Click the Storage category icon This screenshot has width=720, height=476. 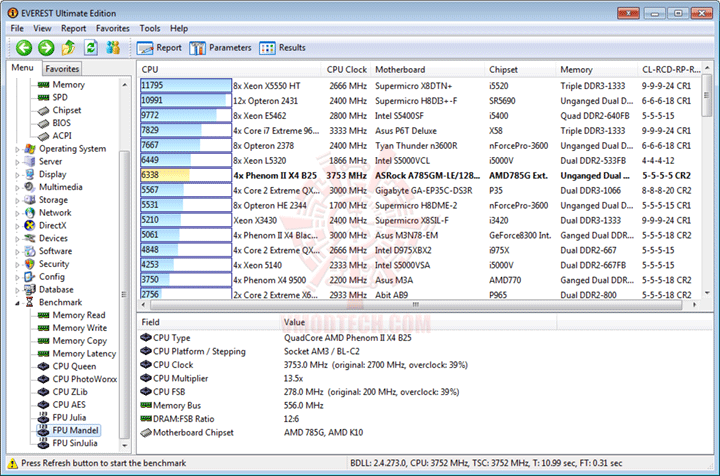click(x=30, y=200)
